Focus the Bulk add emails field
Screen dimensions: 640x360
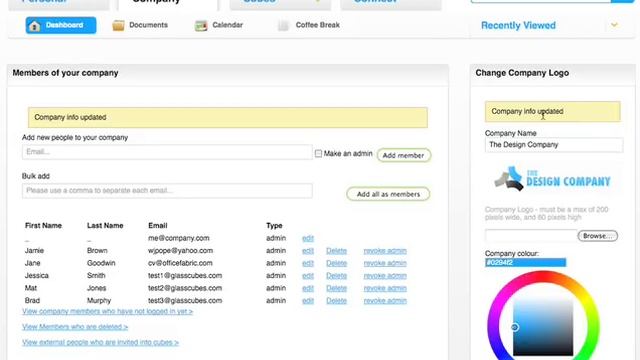coord(167,191)
